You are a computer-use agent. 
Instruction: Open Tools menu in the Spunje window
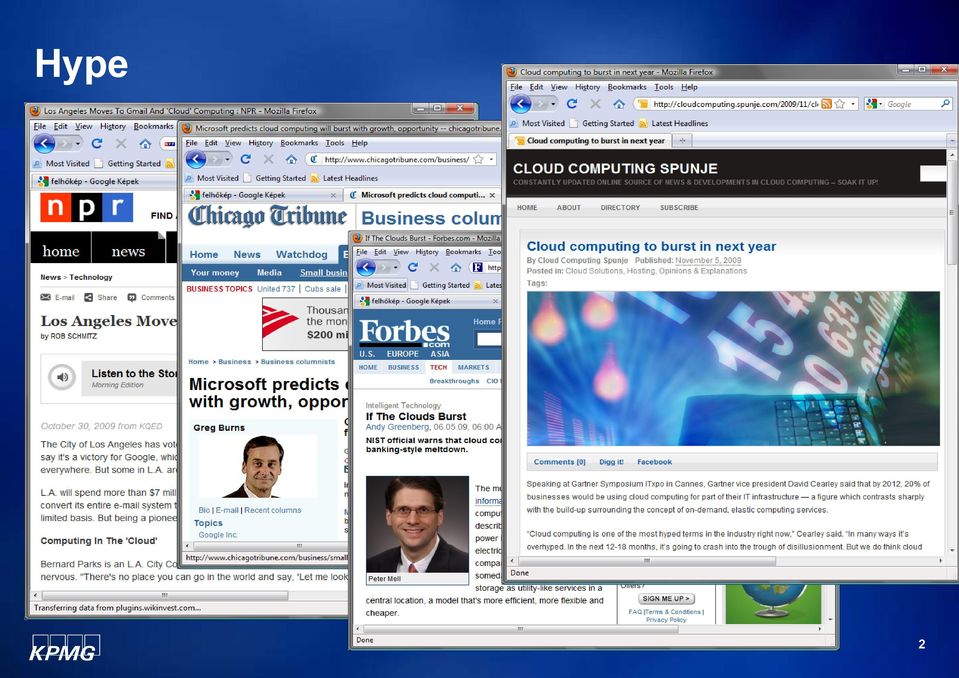[664, 87]
